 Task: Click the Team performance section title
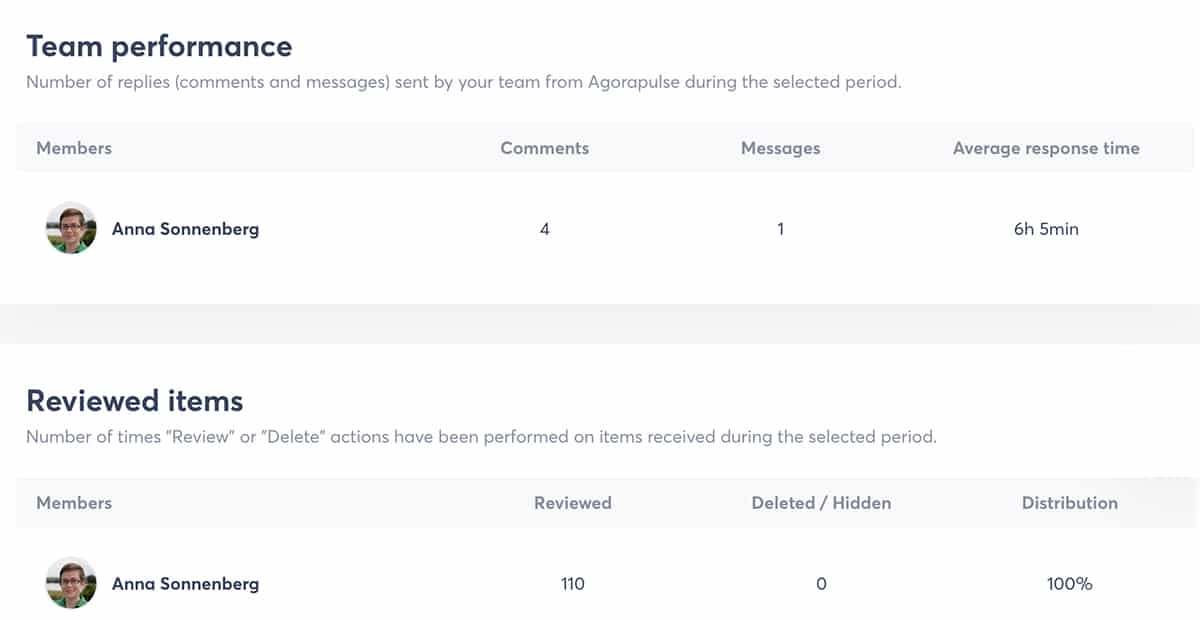(160, 46)
